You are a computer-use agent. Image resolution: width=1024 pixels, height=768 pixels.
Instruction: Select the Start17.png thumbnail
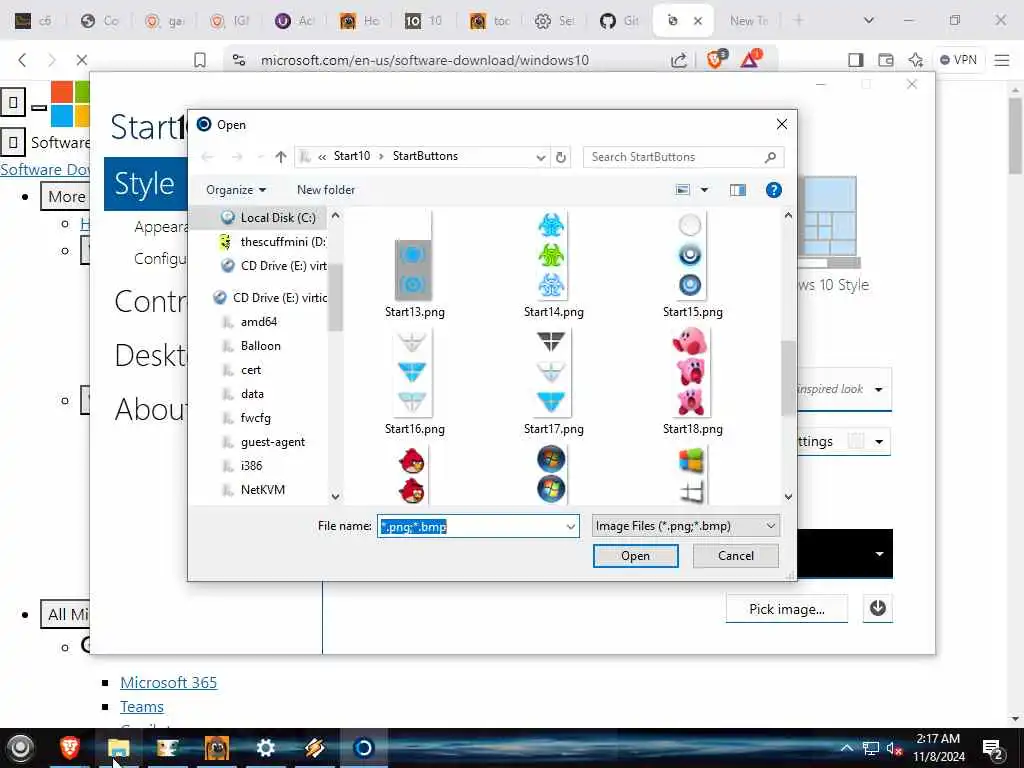click(x=552, y=373)
